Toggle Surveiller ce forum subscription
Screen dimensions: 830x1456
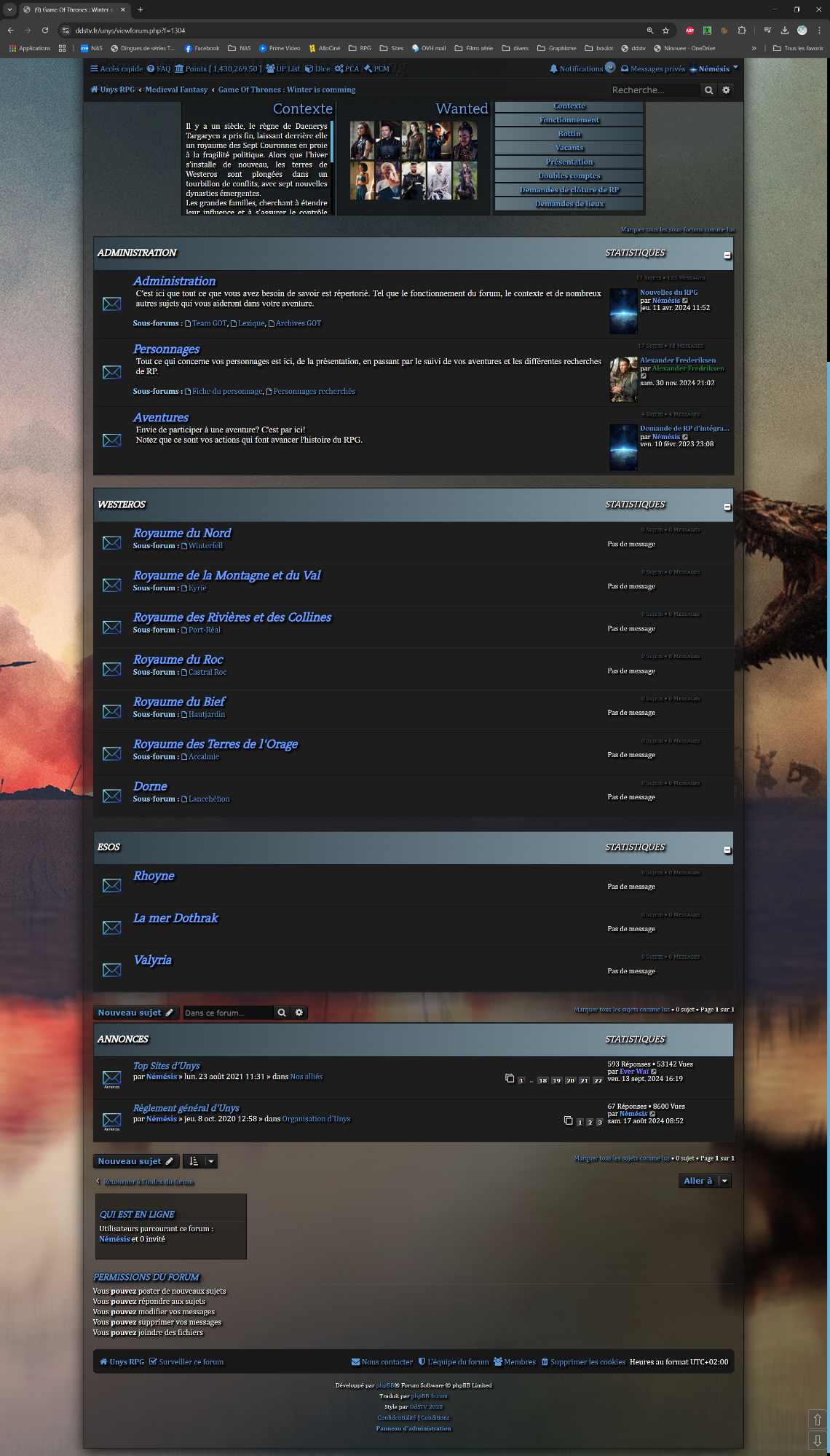click(x=186, y=1362)
